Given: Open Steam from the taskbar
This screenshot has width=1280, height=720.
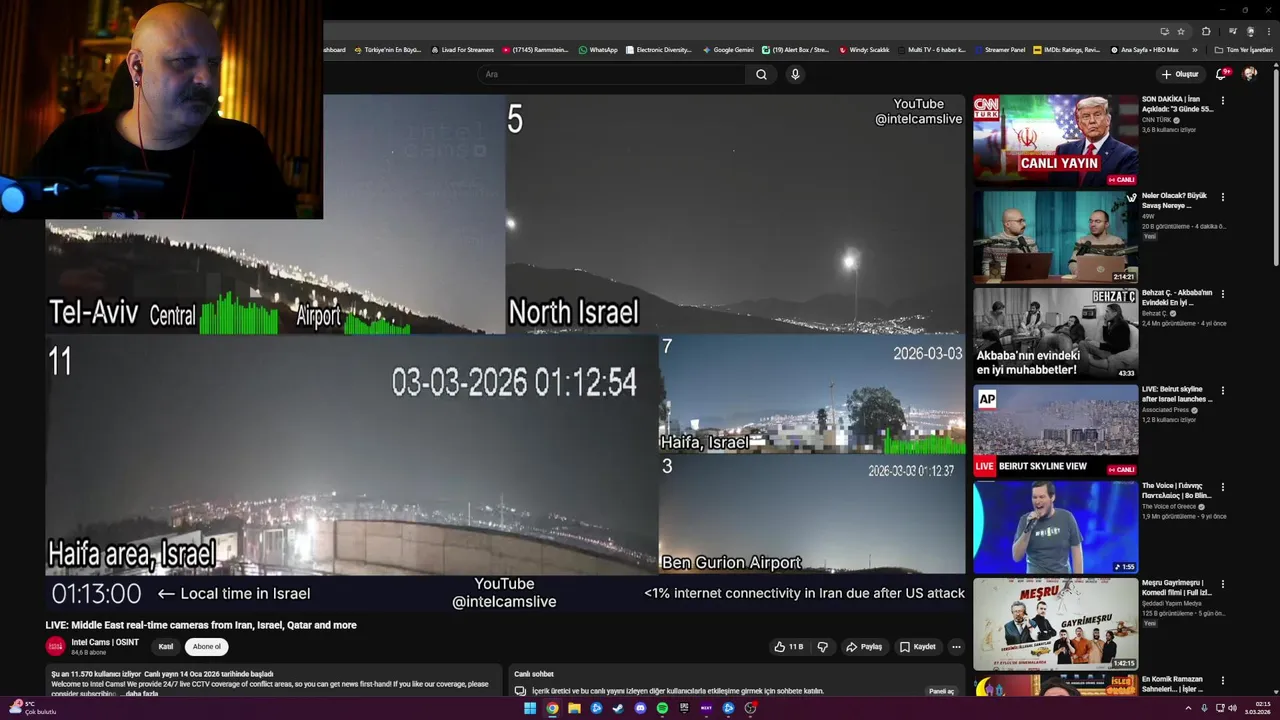Looking at the screenshot, I should click(x=618, y=708).
